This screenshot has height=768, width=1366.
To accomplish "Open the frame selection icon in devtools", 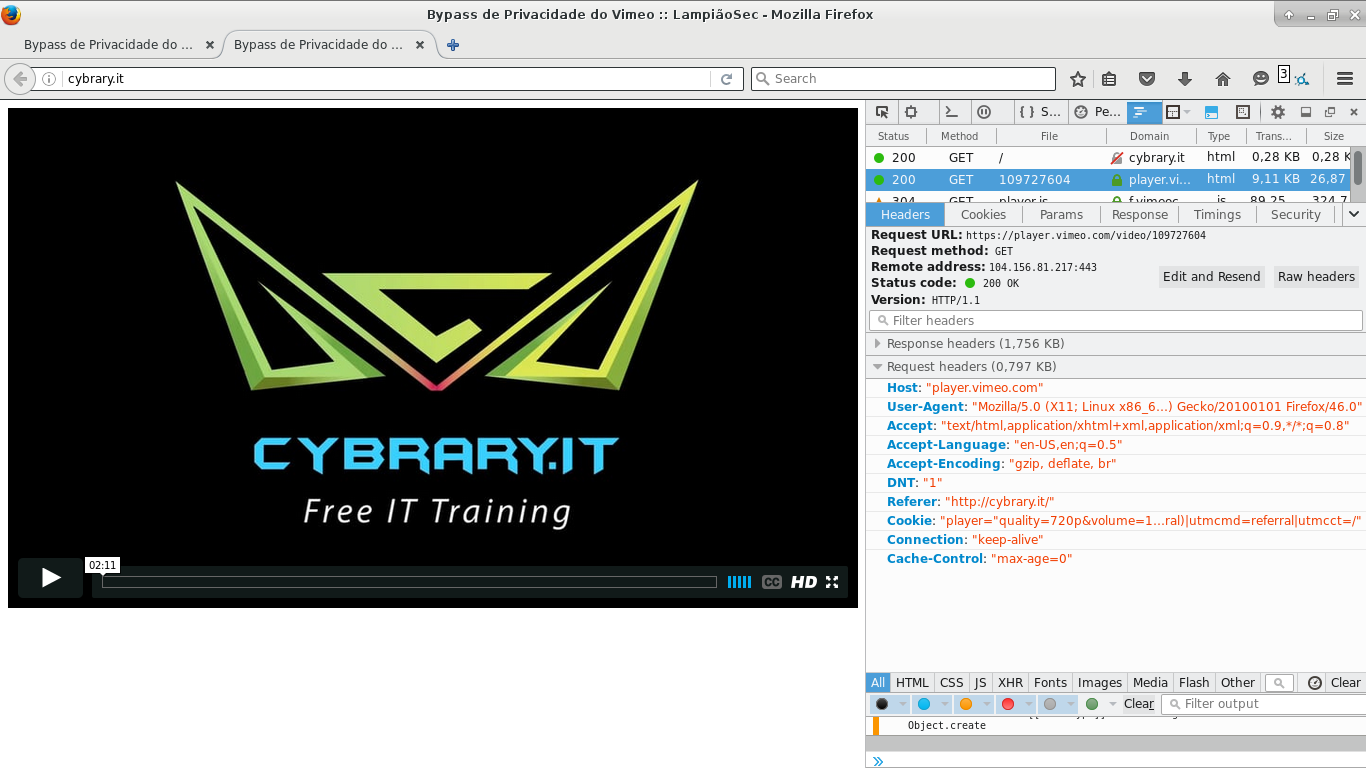I will coord(1173,112).
